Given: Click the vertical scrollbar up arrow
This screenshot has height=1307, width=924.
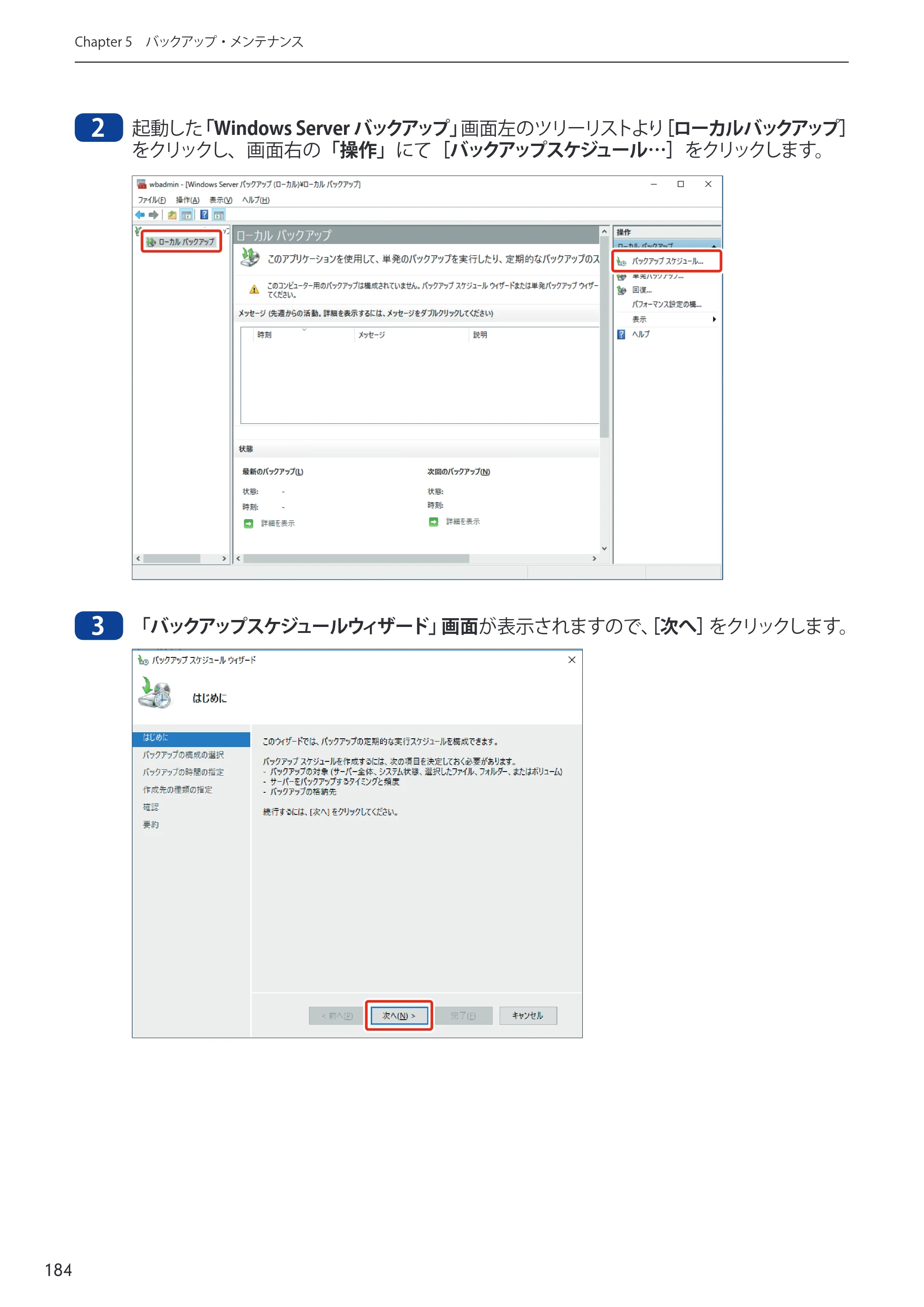Looking at the screenshot, I should [604, 231].
